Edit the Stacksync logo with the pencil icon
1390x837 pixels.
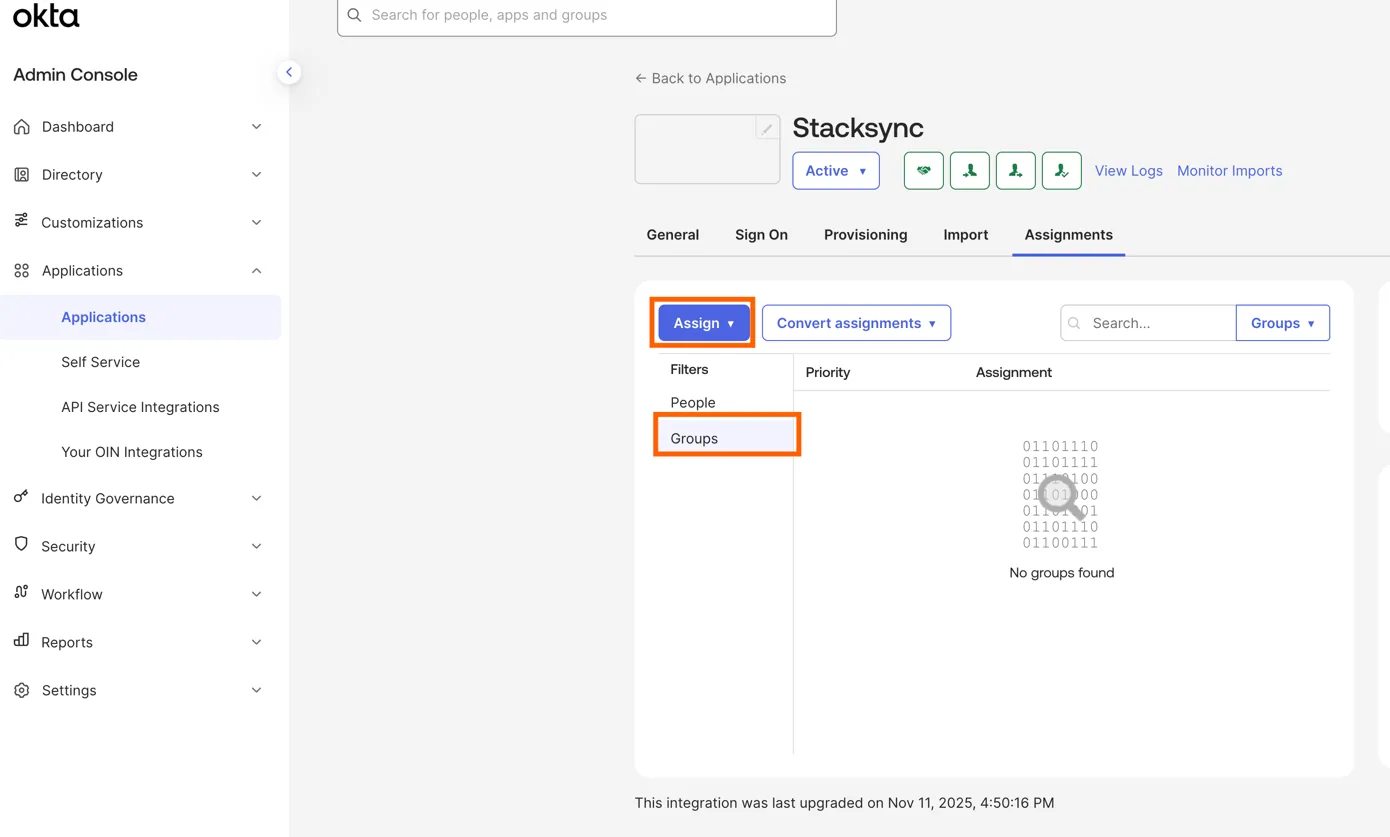767,129
